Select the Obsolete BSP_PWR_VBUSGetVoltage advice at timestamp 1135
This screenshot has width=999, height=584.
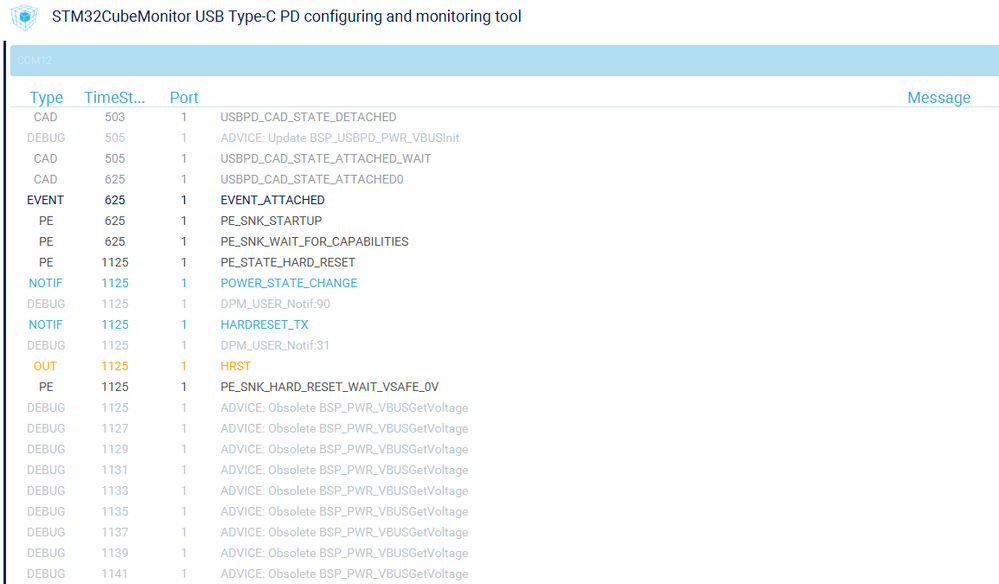tap(344, 511)
